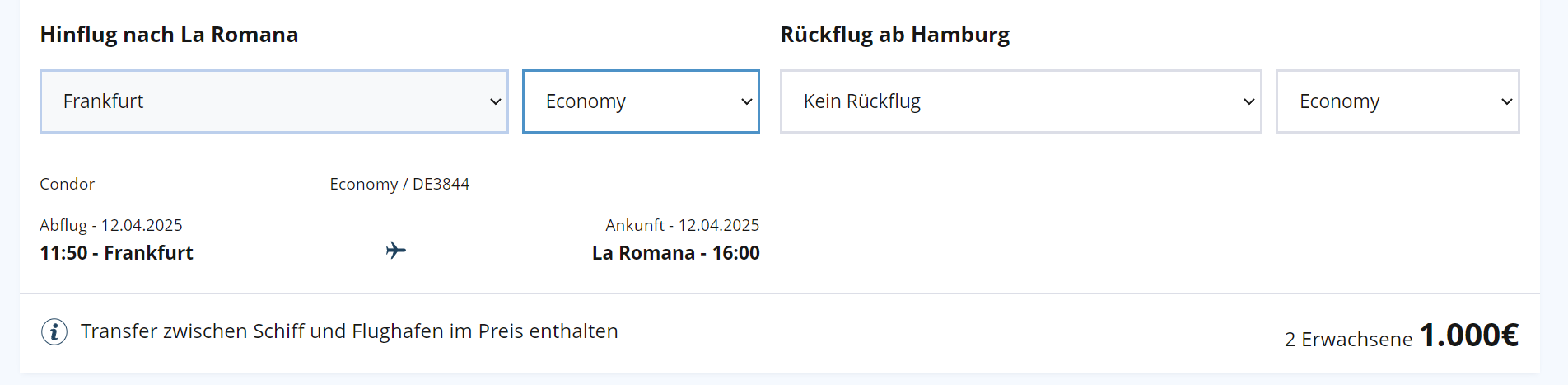Click the "11:50 - Frankfurt" departure time
The width and height of the screenshot is (1568, 385).
tap(116, 253)
